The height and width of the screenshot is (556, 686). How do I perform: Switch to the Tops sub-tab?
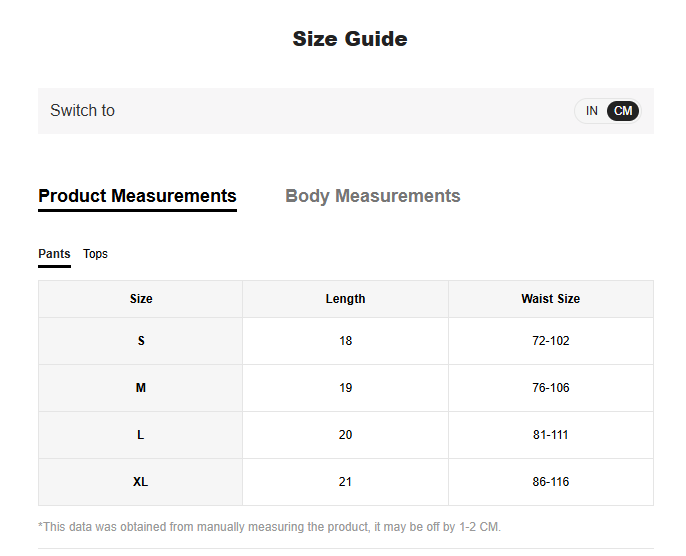point(95,254)
